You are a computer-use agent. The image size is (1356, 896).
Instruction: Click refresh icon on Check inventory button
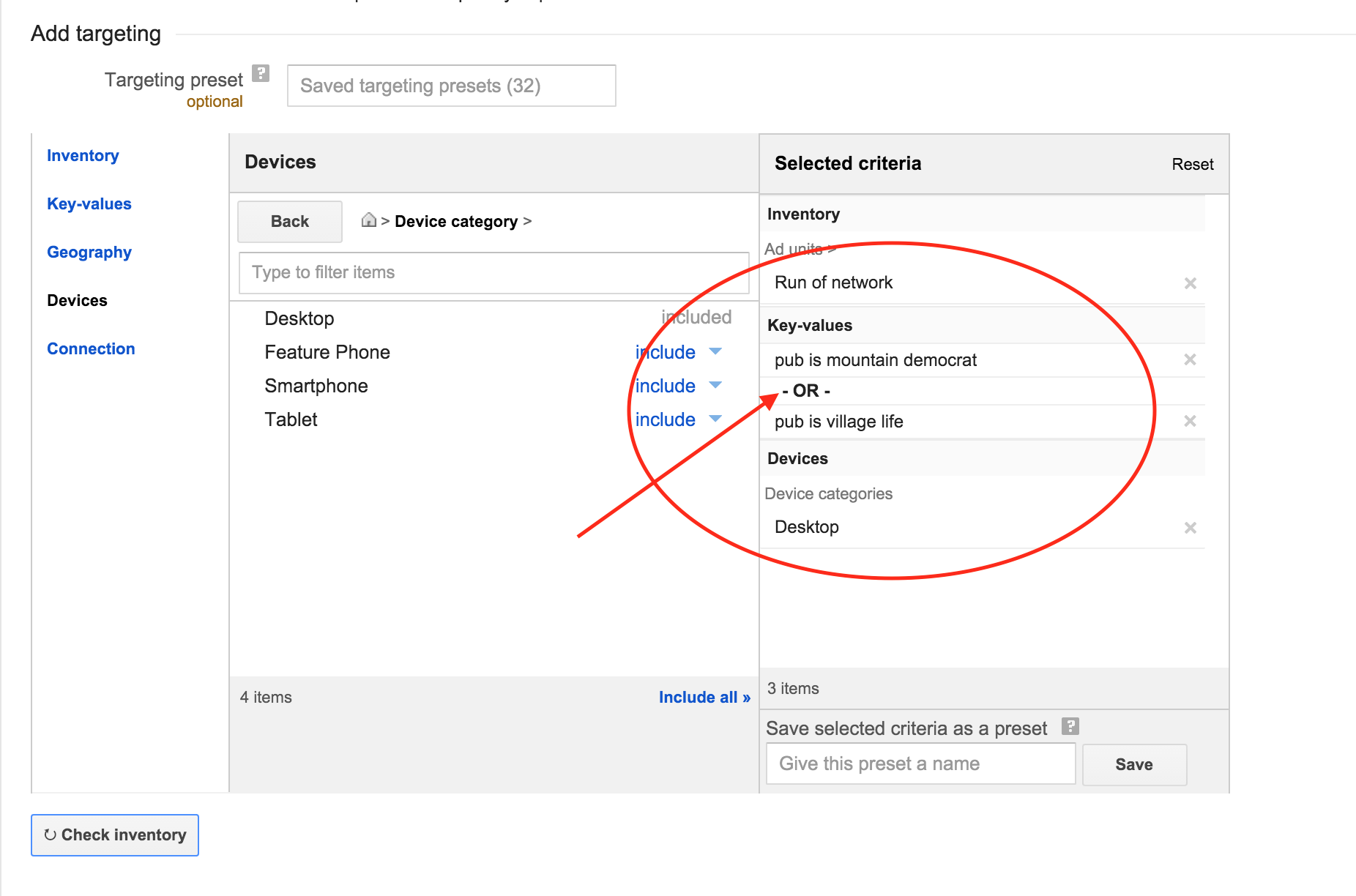(51, 835)
